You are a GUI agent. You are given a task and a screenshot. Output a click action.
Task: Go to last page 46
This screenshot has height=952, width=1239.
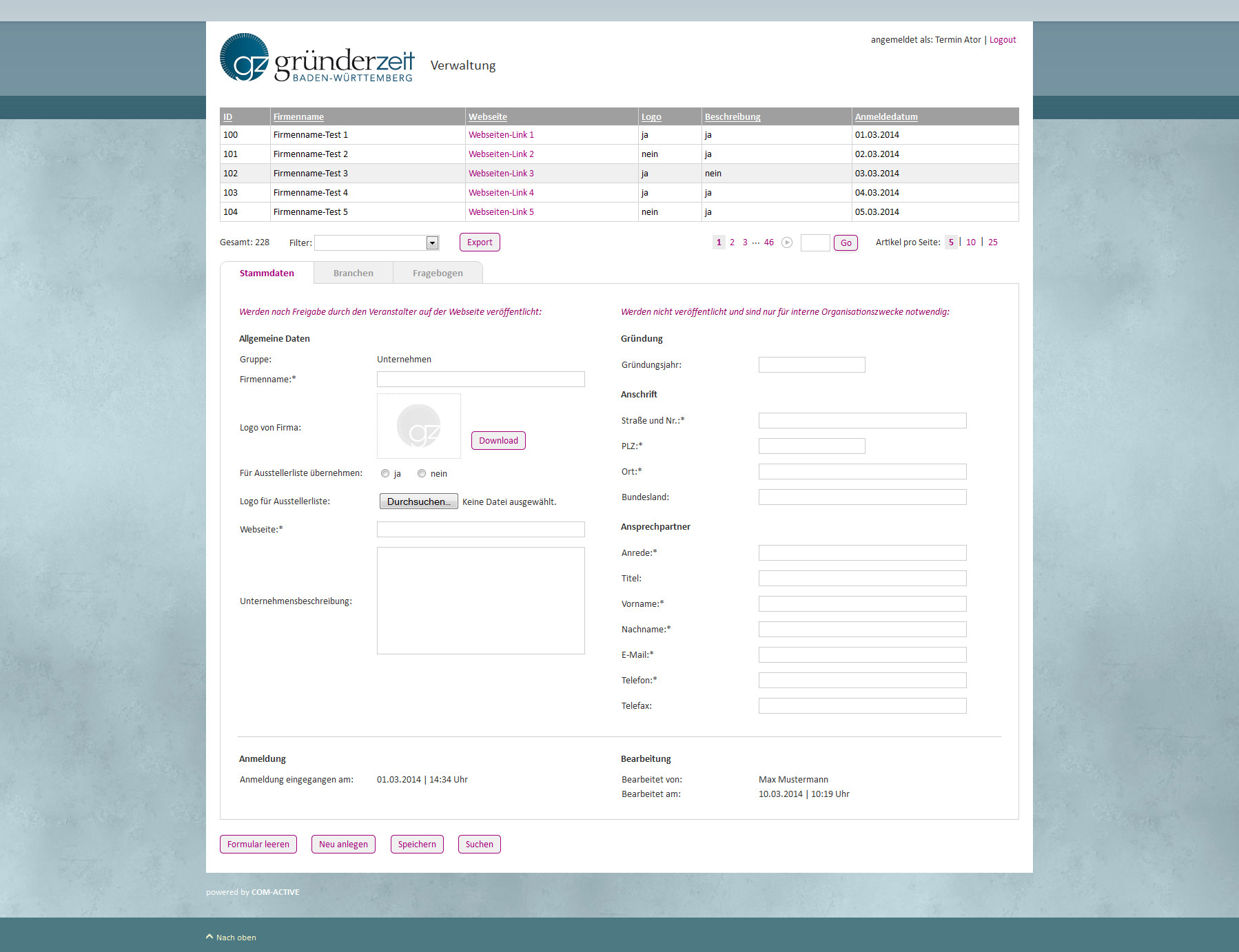[769, 242]
